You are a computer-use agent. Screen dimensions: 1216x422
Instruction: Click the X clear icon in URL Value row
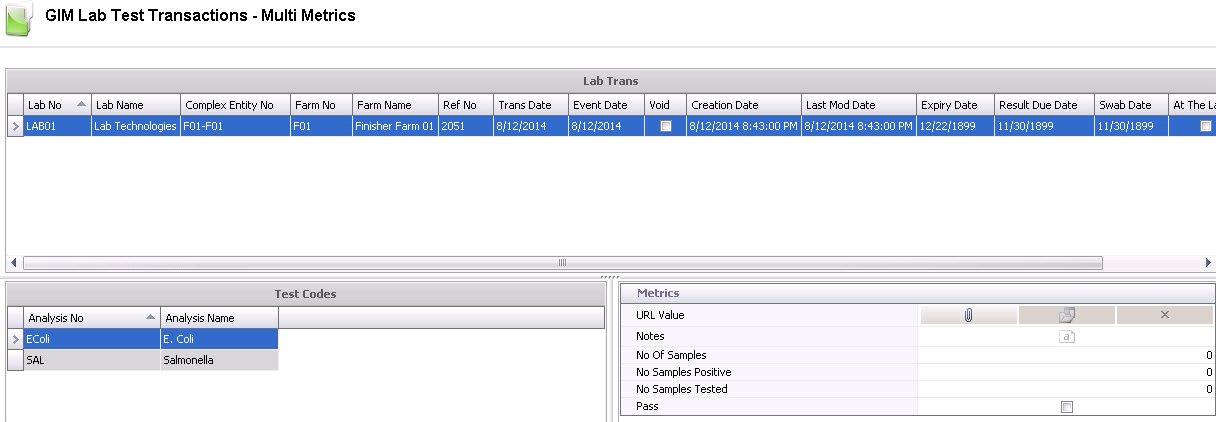(1164, 315)
